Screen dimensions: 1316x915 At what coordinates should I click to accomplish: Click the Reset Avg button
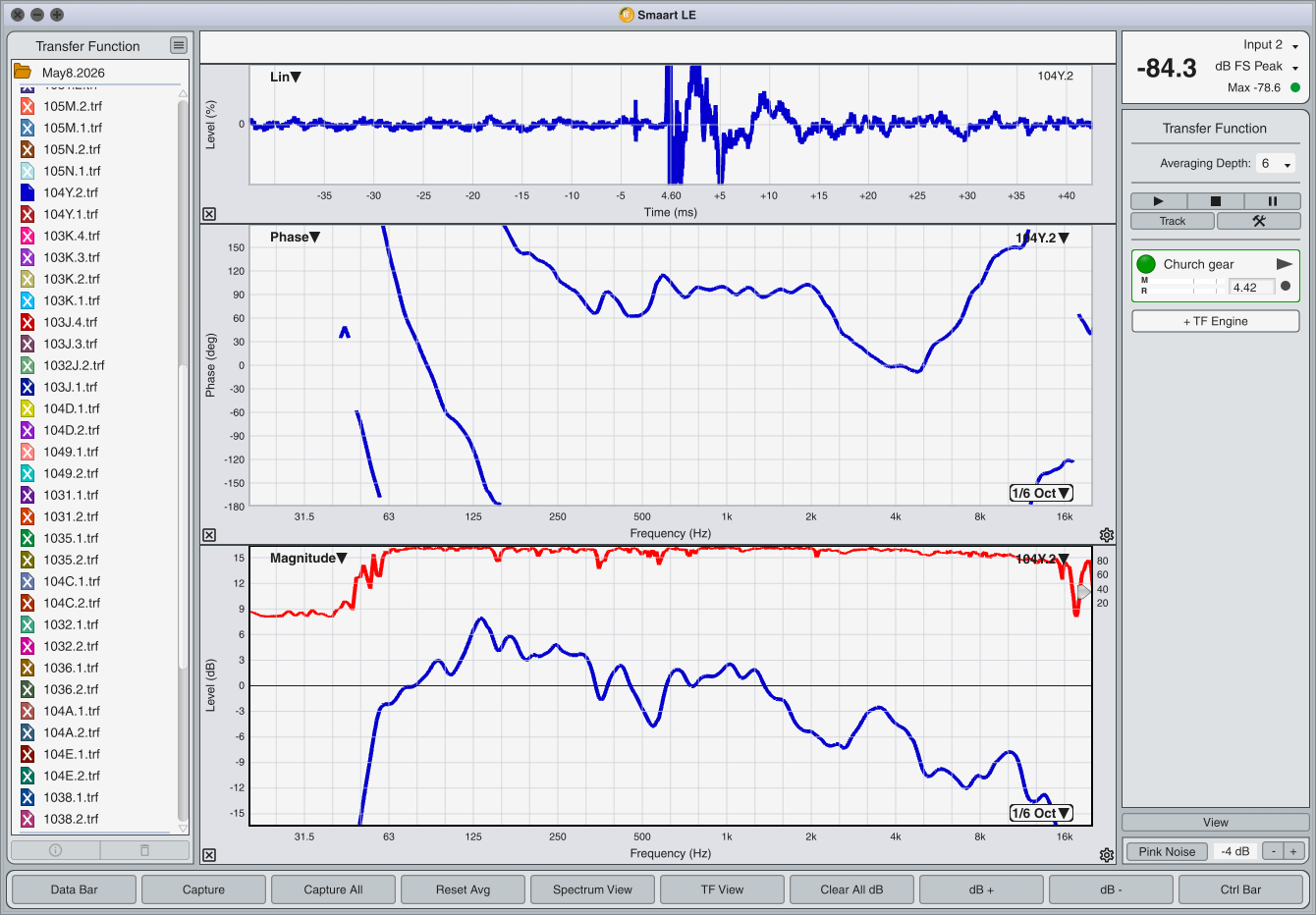pos(463,889)
